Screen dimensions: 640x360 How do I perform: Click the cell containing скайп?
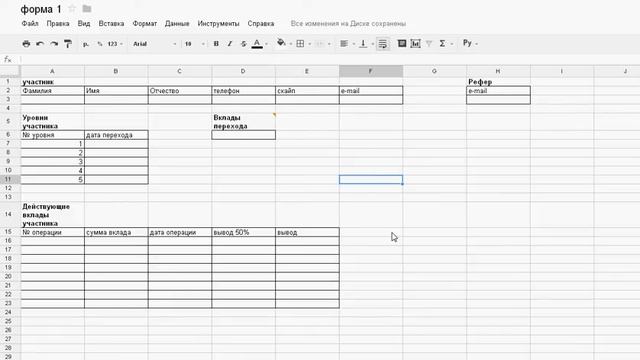(x=307, y=91)
